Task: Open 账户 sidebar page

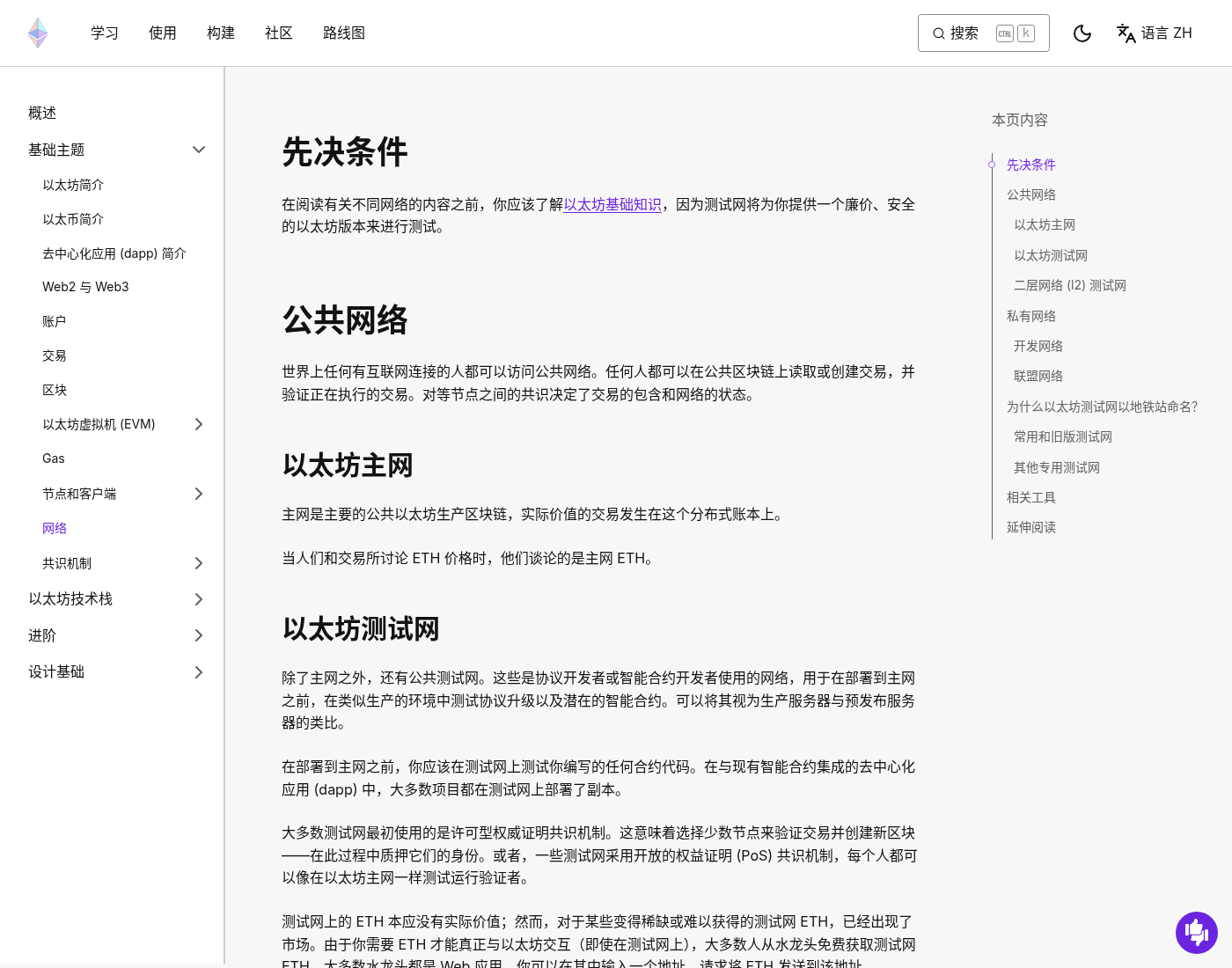Action: pos(55,321)
